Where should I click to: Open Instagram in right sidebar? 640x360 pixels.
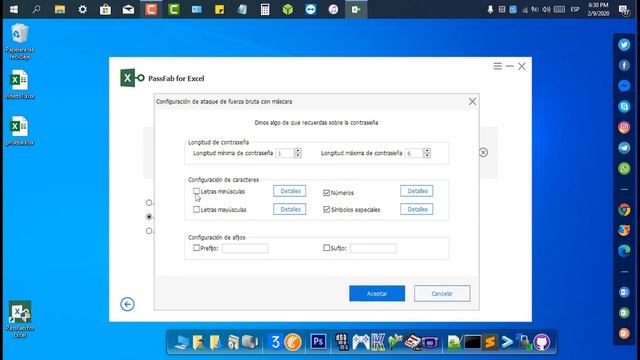click(x=624, y=127)
